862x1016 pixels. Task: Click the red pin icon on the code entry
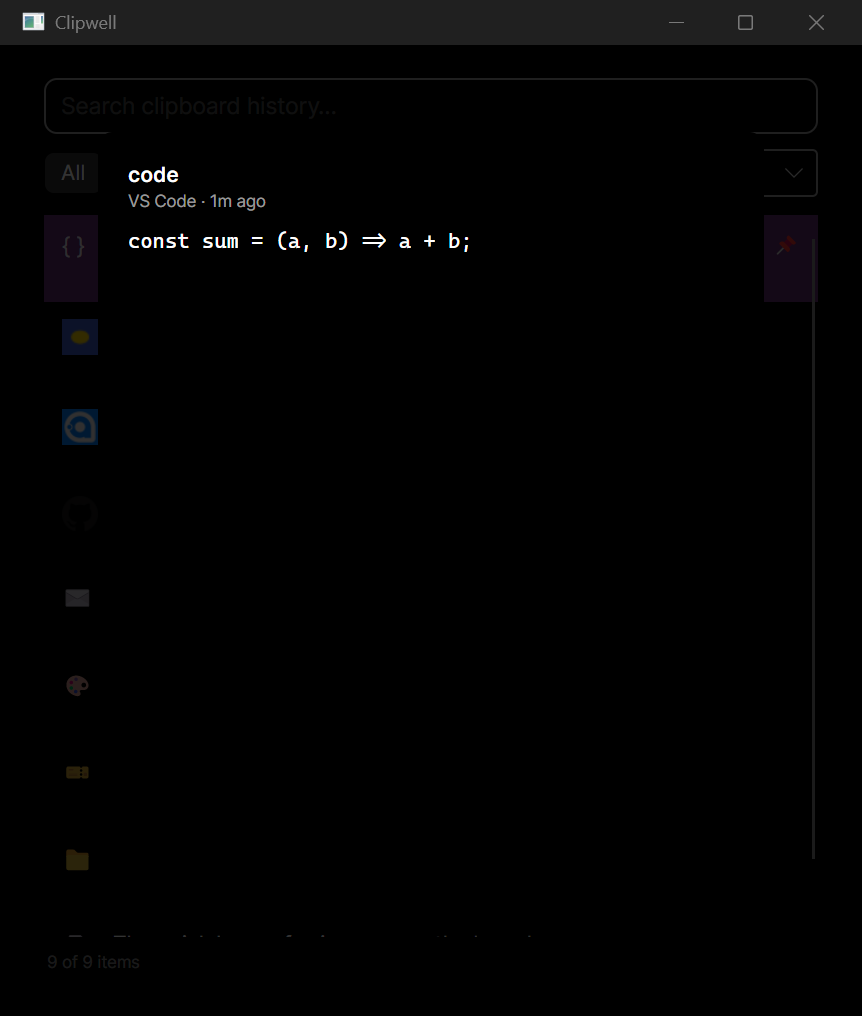pos(786,246)
